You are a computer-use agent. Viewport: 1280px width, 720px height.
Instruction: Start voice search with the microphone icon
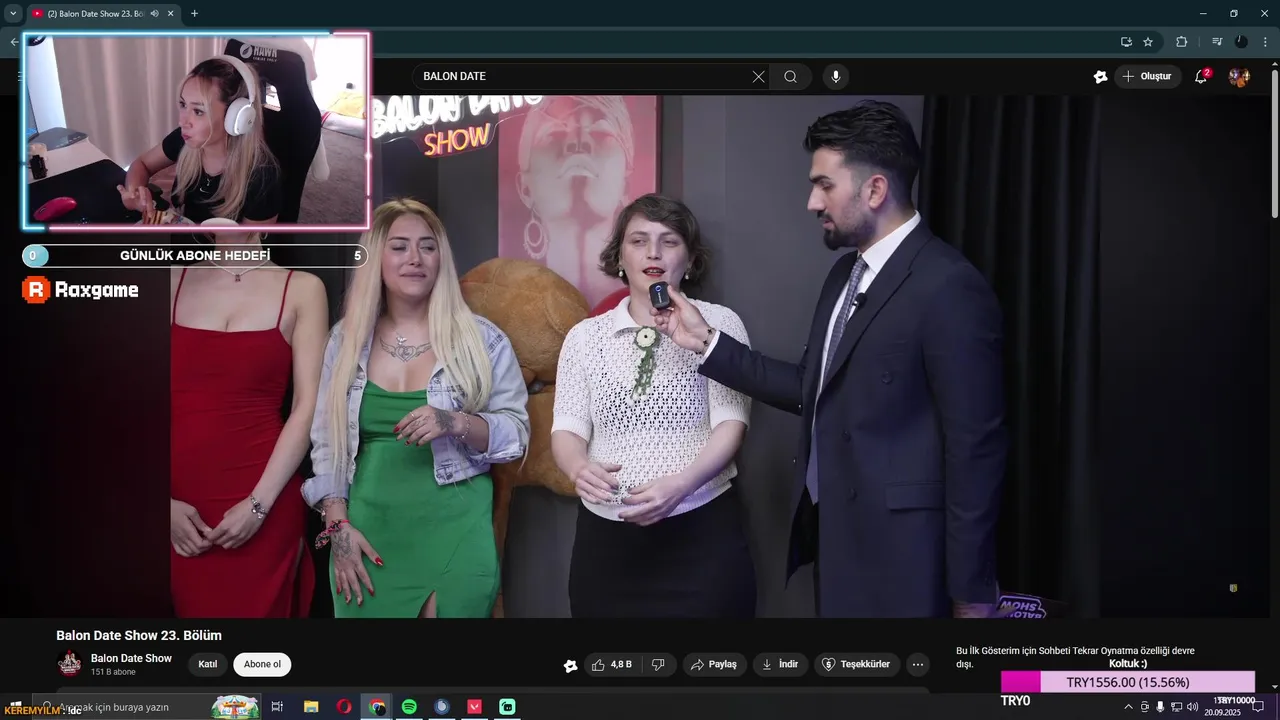point(836,77)
